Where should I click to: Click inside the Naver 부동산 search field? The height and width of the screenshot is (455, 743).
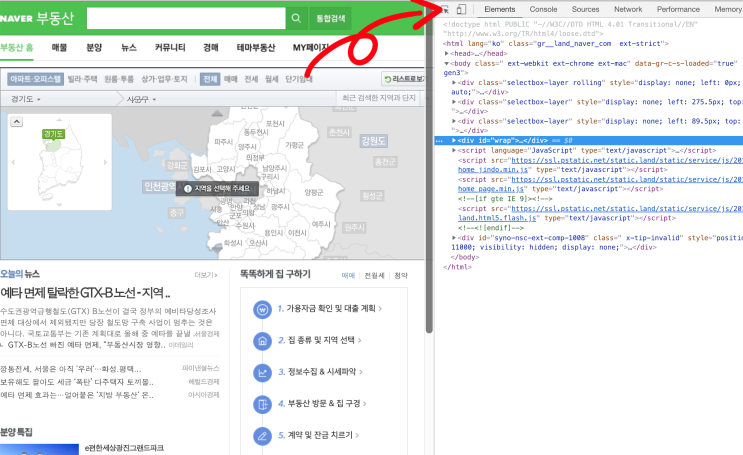tap(186, 18)
